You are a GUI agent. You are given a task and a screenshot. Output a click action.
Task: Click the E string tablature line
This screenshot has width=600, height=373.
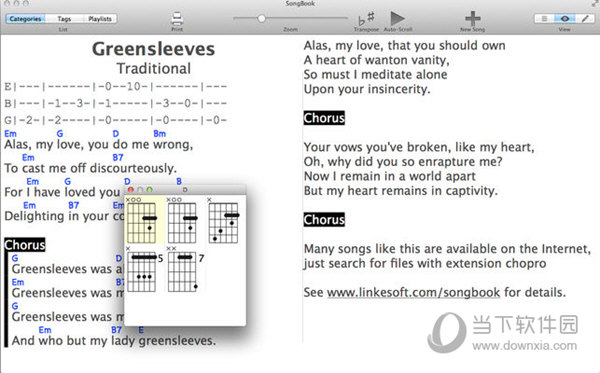(x=116, y=86)
